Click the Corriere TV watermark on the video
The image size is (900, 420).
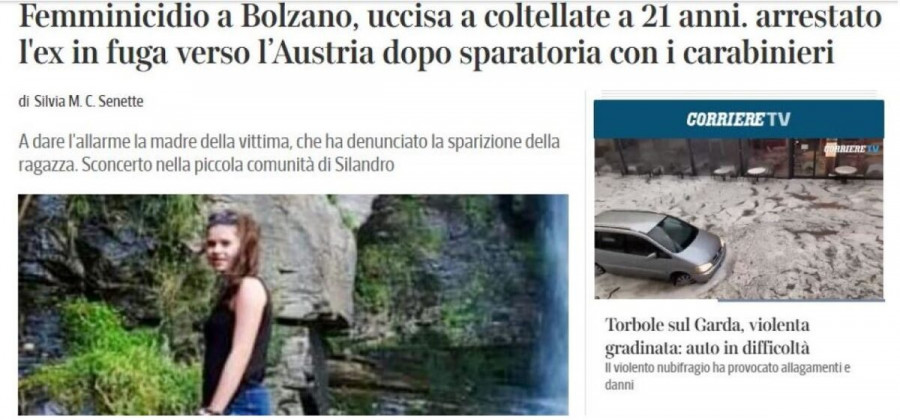pos(852,149)
